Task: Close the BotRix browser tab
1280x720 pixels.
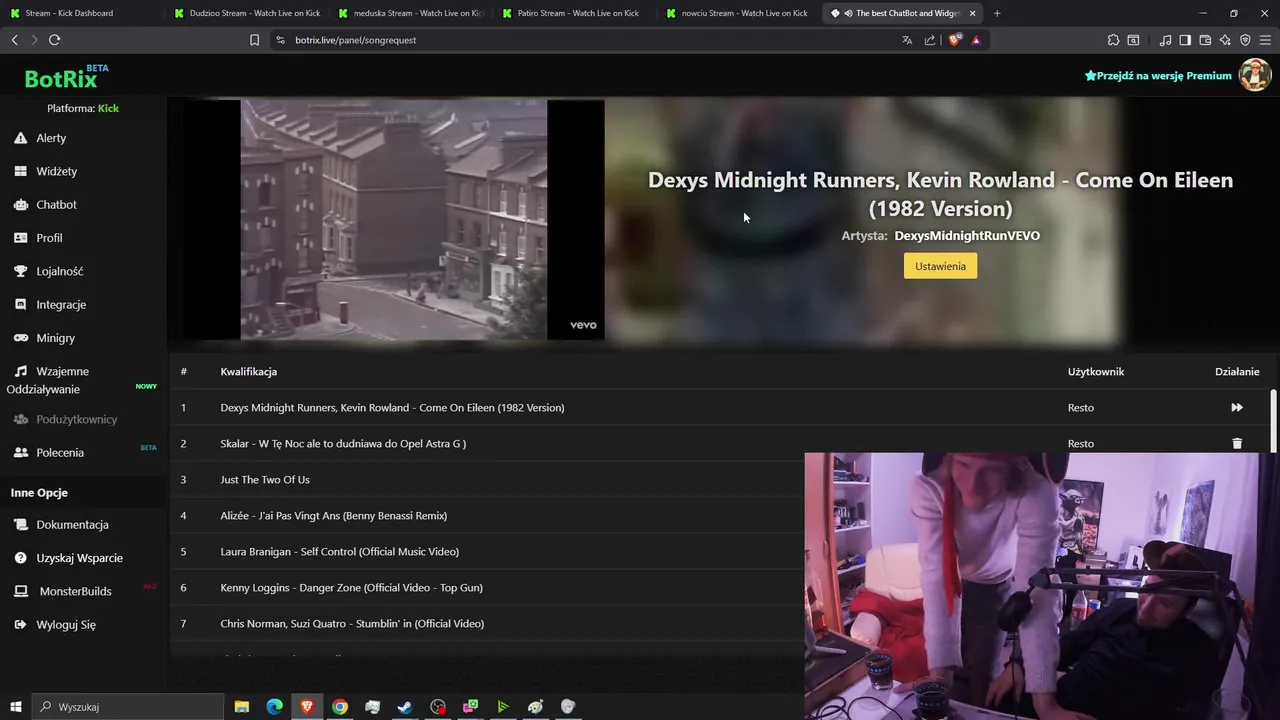Action: [x=972, y=13]
